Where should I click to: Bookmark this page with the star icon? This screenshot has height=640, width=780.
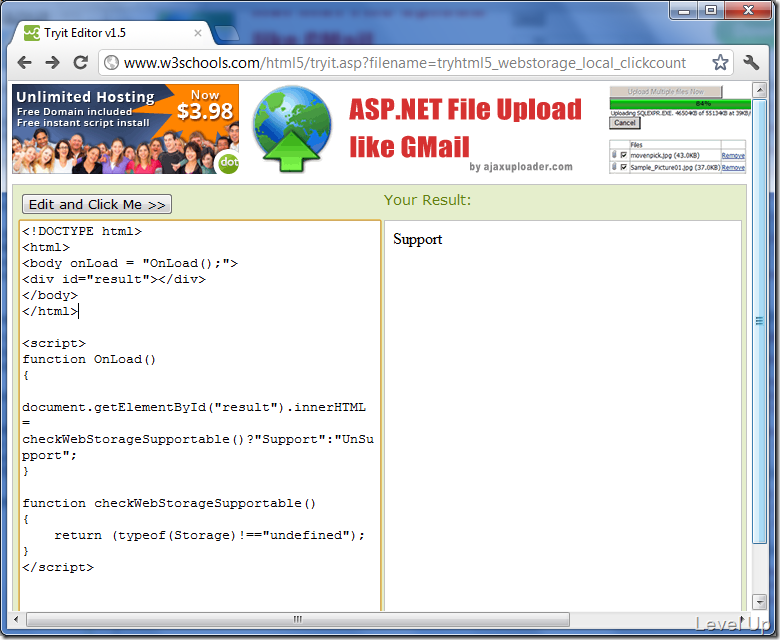click(x=720, y=63)
